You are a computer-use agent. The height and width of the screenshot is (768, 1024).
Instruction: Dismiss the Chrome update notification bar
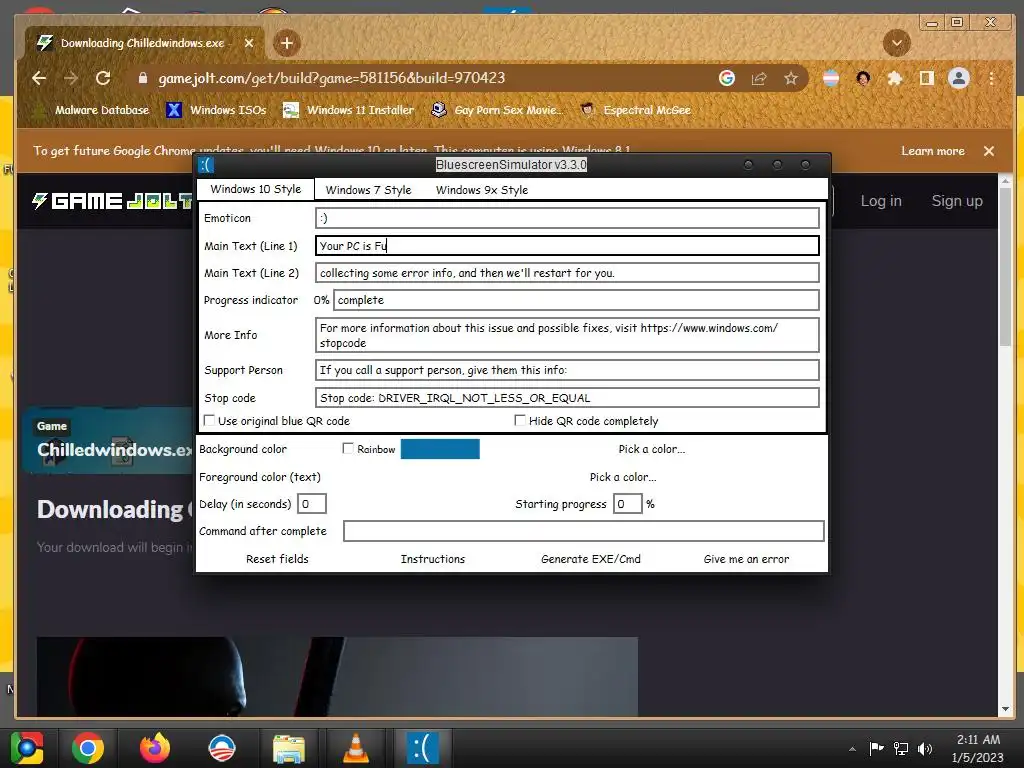(989, 151)
